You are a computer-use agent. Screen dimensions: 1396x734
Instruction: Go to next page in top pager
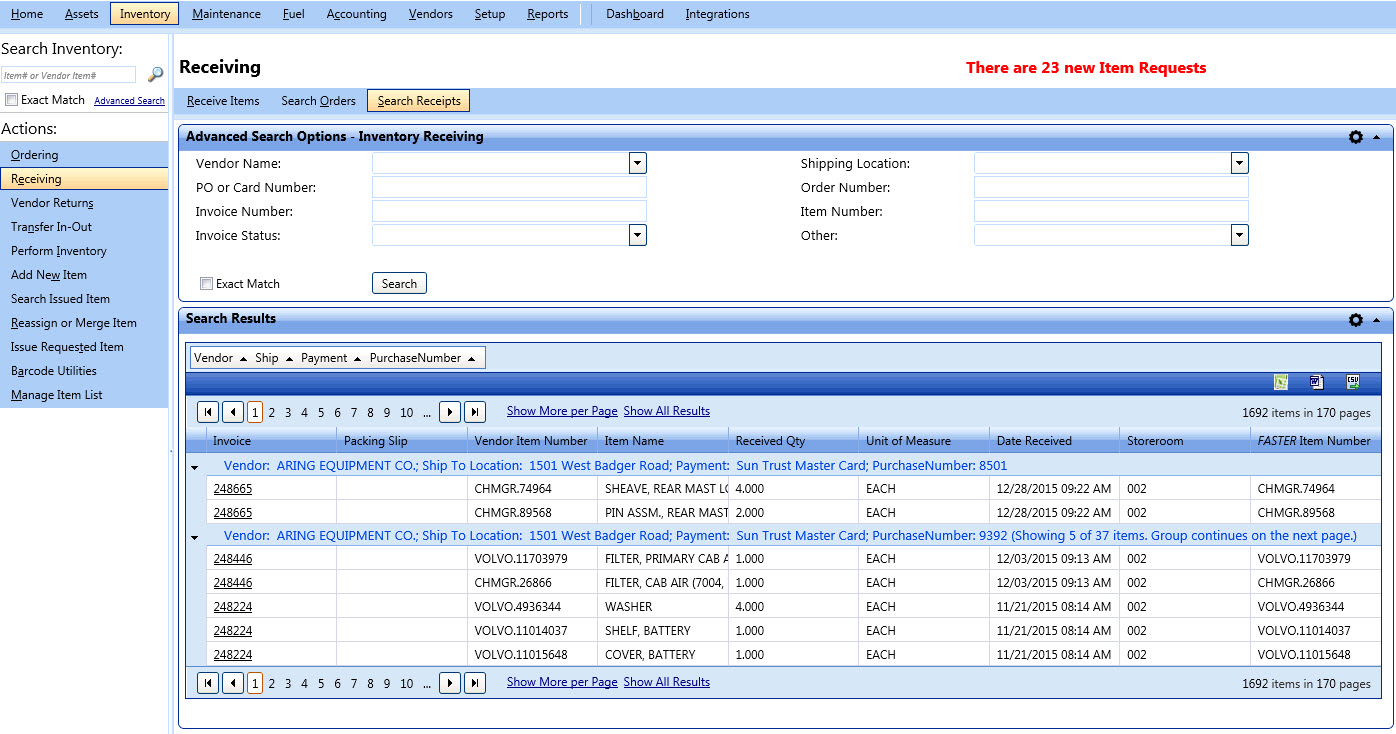click(x=450, y=412)
